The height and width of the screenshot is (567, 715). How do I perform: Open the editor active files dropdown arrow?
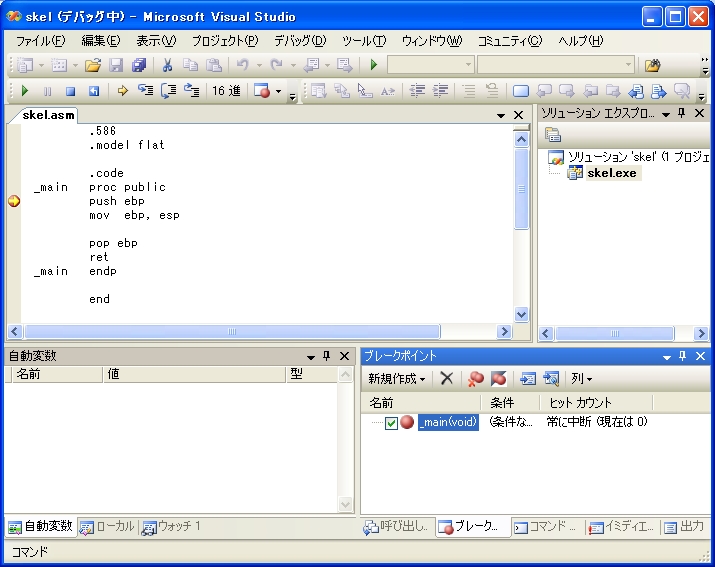pos(501,115)
